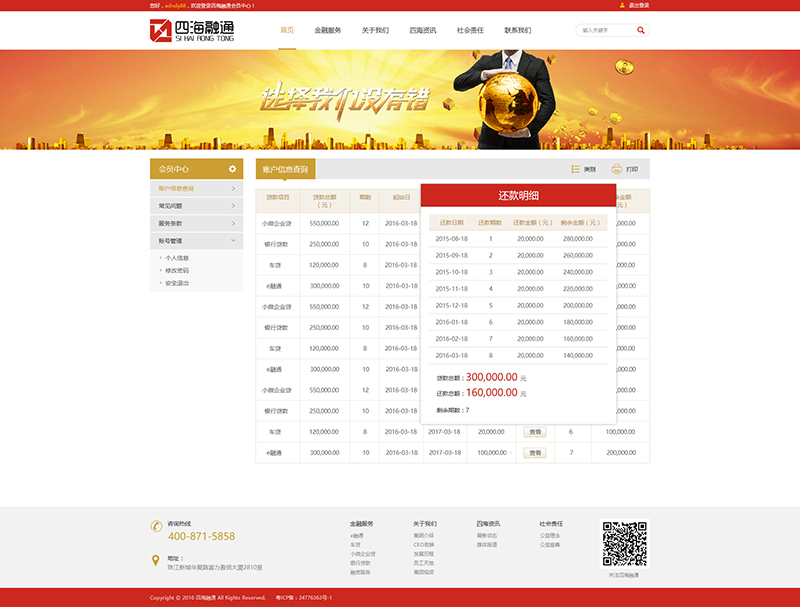Open the 联系我们 nav menu
The height and width of the screenshot is (607, 800).
[518, 31]
